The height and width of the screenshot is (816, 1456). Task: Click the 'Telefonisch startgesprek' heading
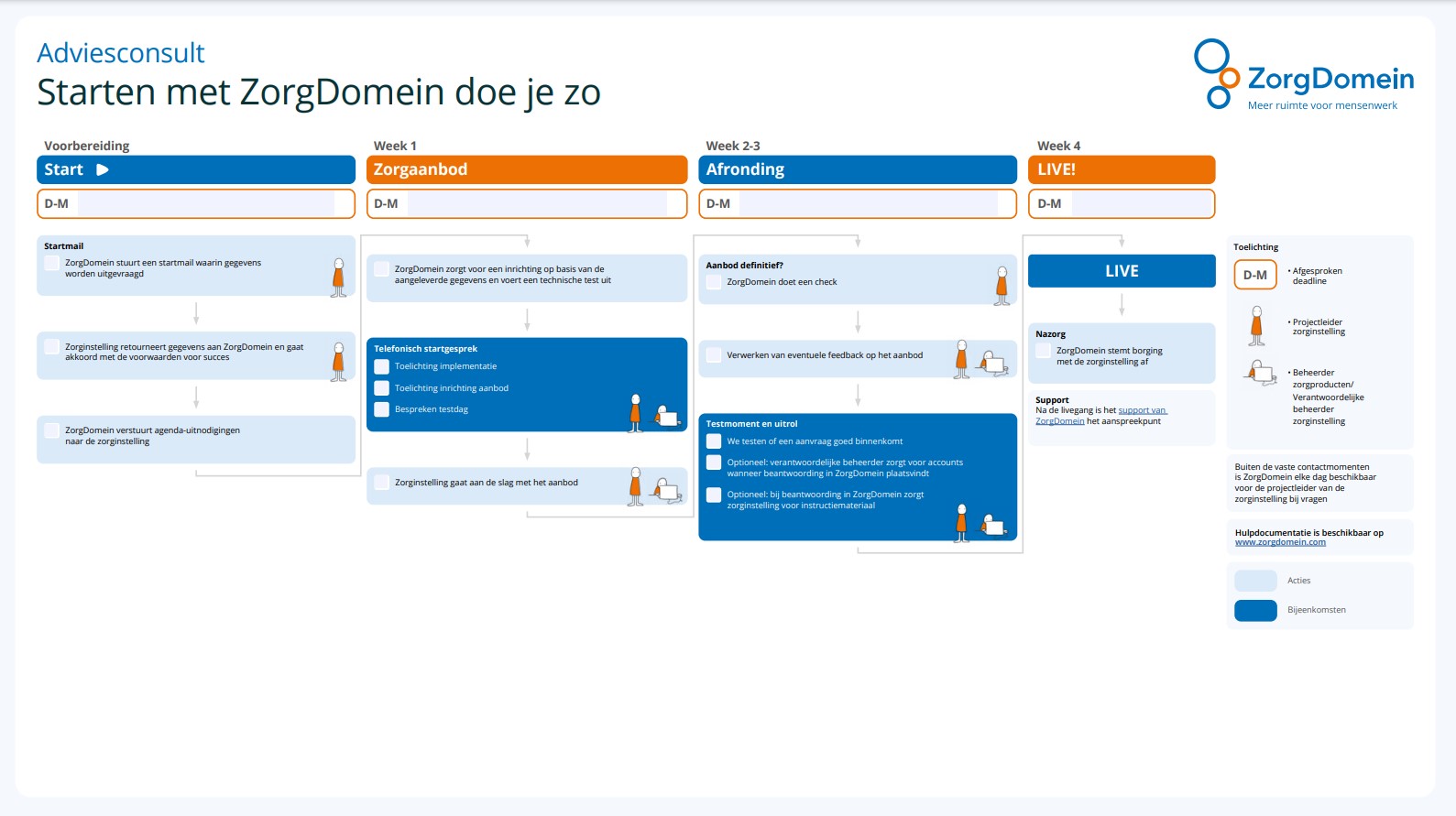426,349
